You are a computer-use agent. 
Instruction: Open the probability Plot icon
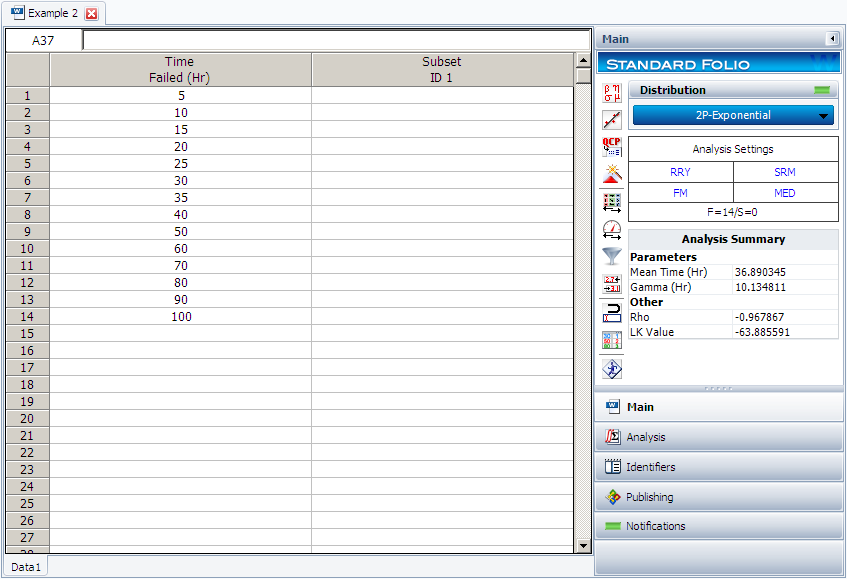click(612, 120)
